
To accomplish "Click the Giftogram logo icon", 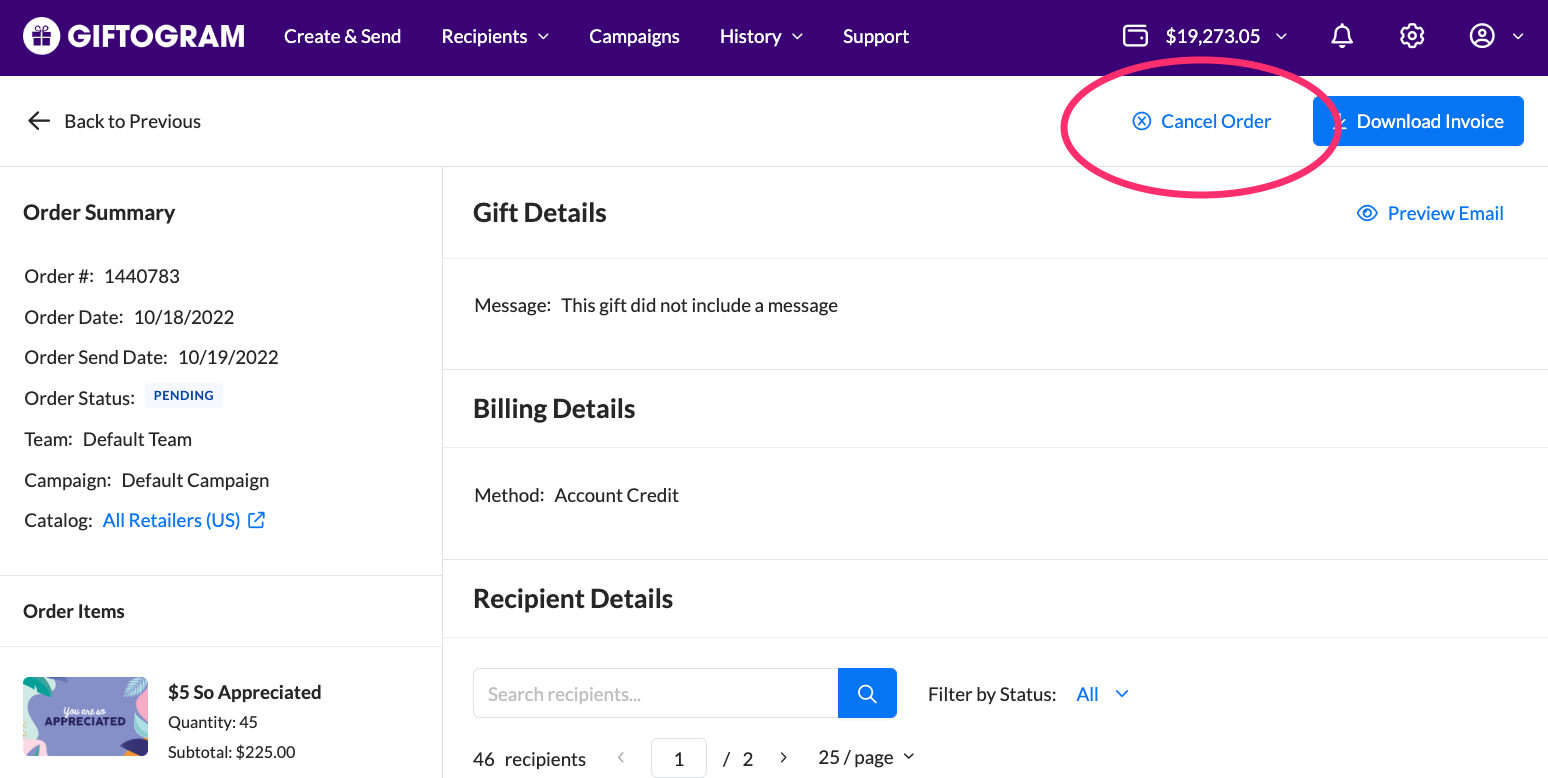I will (x=41, y=37).
